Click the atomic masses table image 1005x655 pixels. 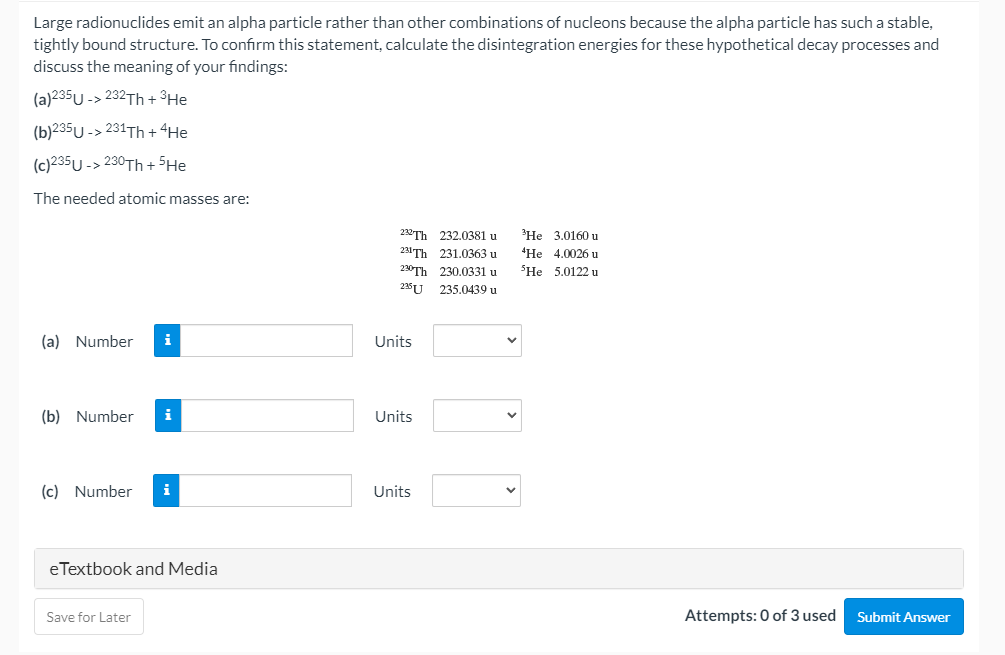click(498, 262)
